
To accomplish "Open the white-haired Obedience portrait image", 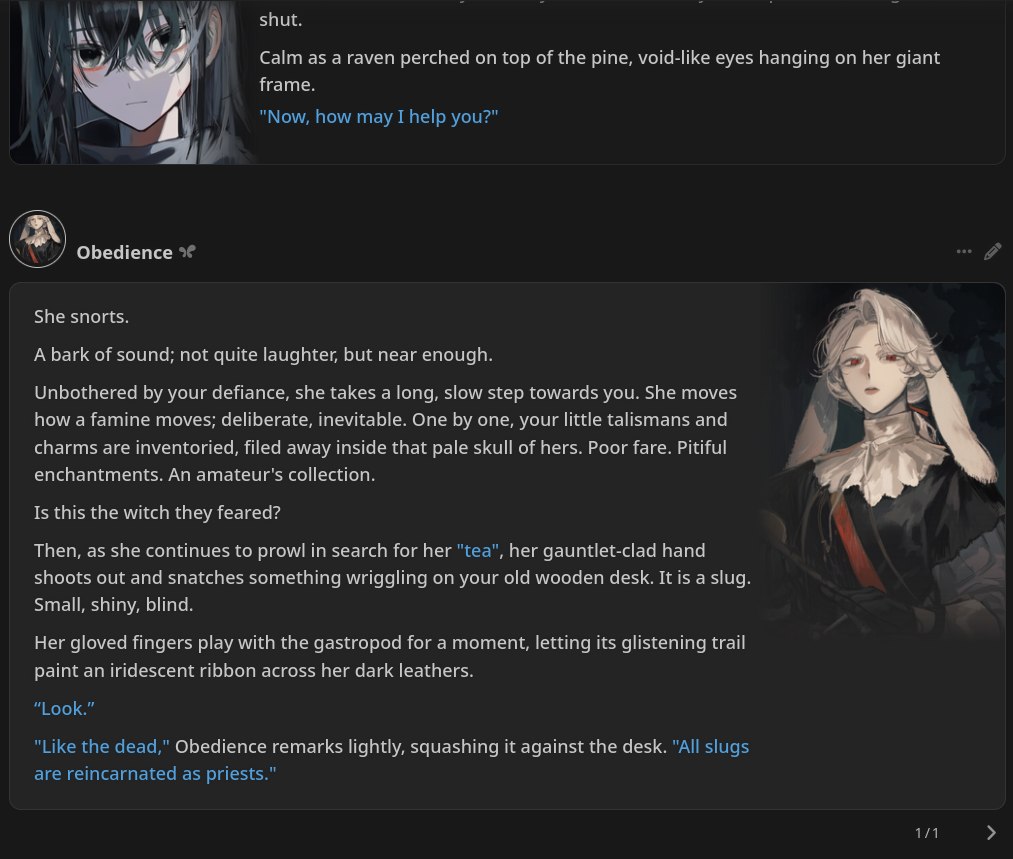I will click(x=882, y=462).
